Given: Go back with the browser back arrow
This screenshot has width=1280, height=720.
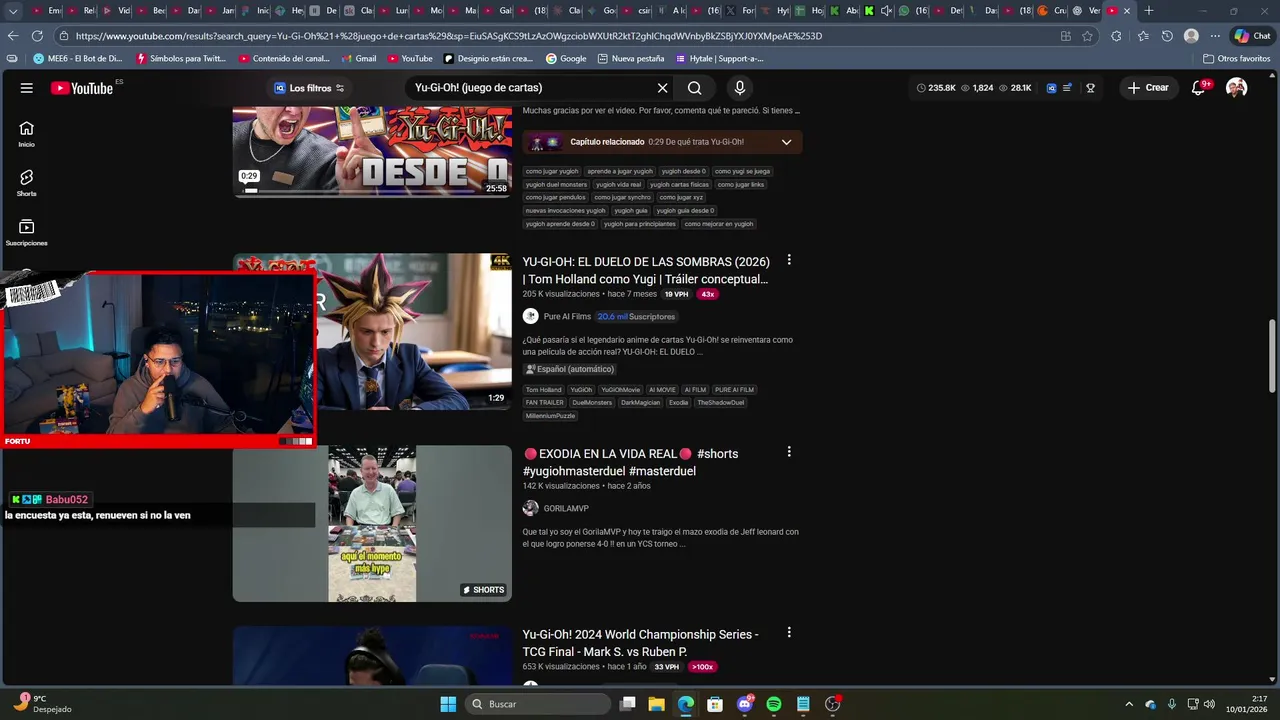Looking at the screenshot, I should [x=13, y=36].
